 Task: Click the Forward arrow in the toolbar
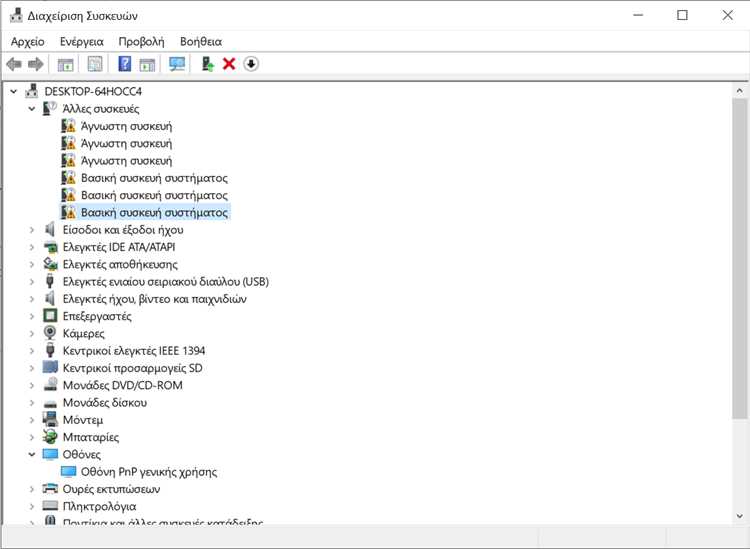[36, 64]
